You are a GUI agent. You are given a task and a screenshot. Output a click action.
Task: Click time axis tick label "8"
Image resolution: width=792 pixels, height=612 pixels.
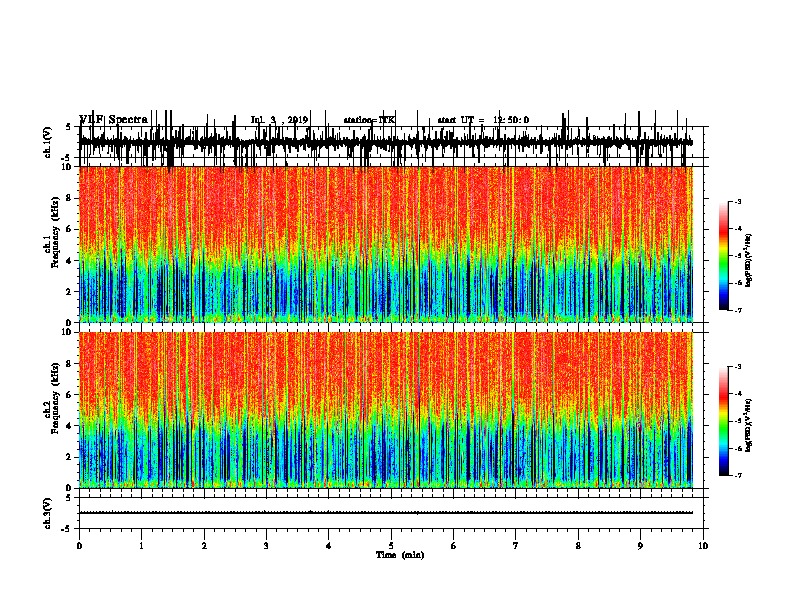click(x=578, y=546)
